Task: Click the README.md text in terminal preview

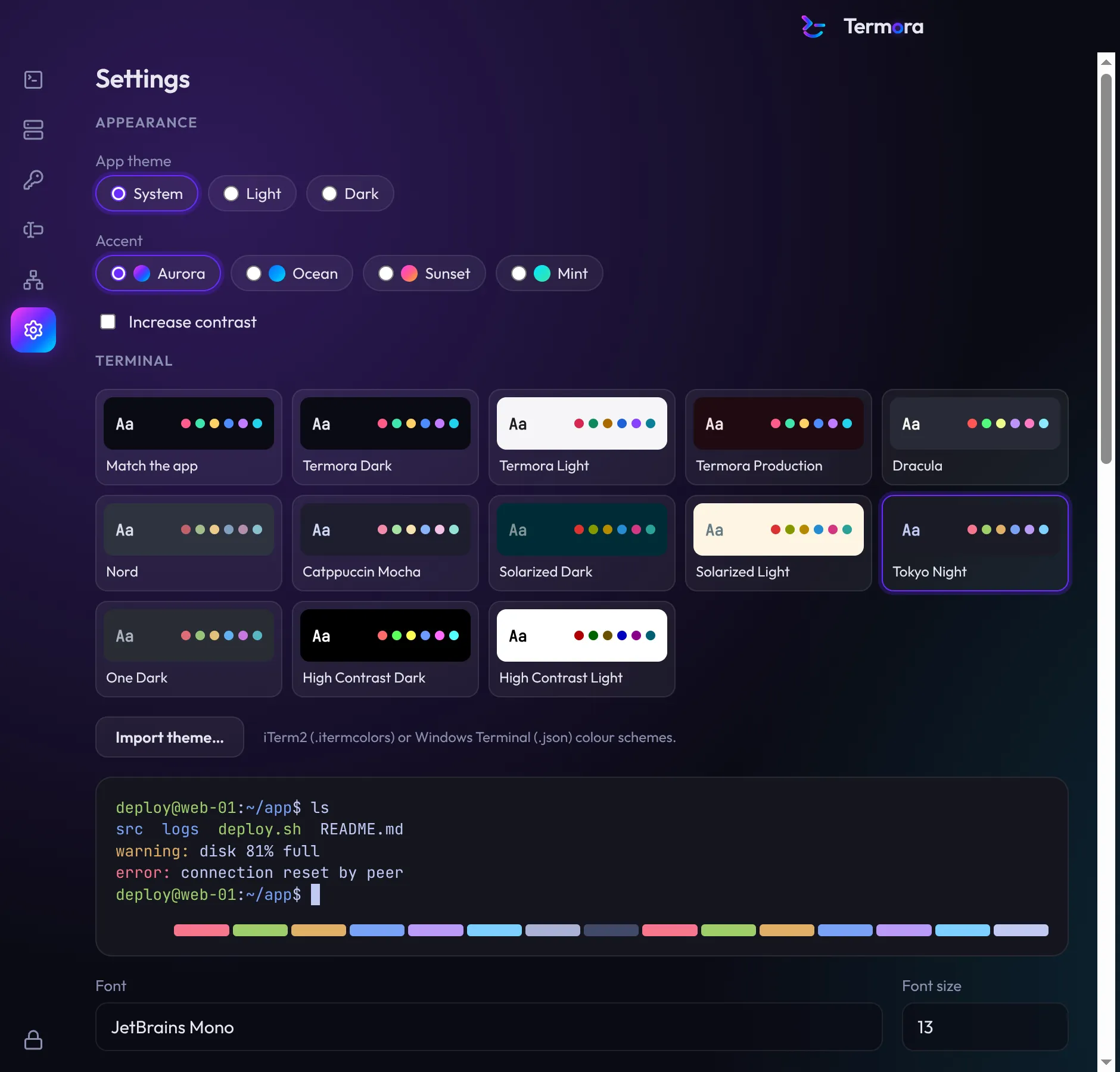Action: (362, 829)
